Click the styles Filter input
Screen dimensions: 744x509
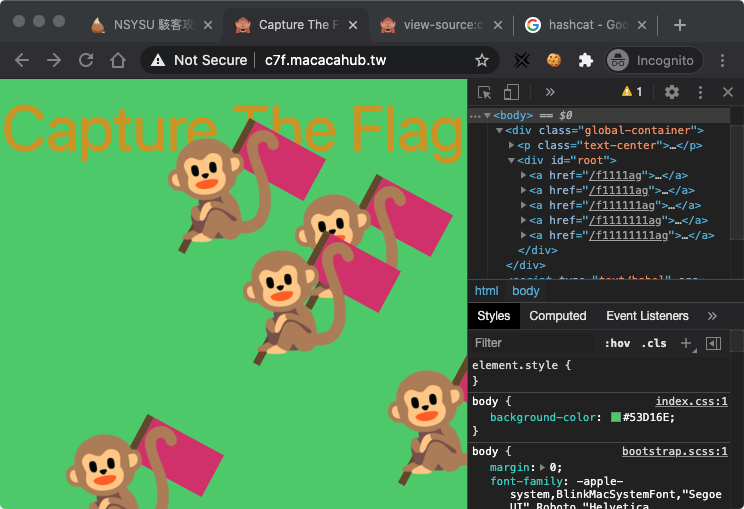(531, 343)
